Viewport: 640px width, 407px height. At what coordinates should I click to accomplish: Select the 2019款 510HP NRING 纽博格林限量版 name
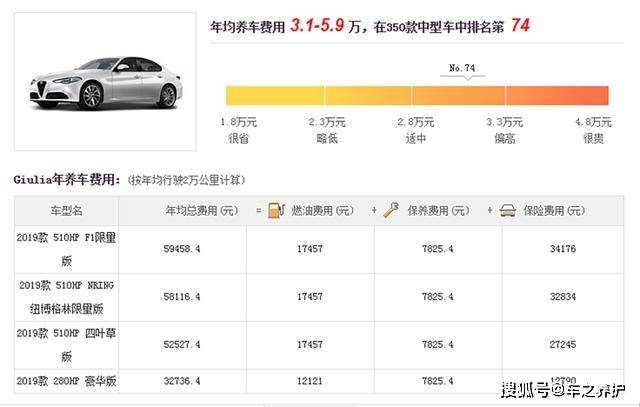[x=67, y=297]
